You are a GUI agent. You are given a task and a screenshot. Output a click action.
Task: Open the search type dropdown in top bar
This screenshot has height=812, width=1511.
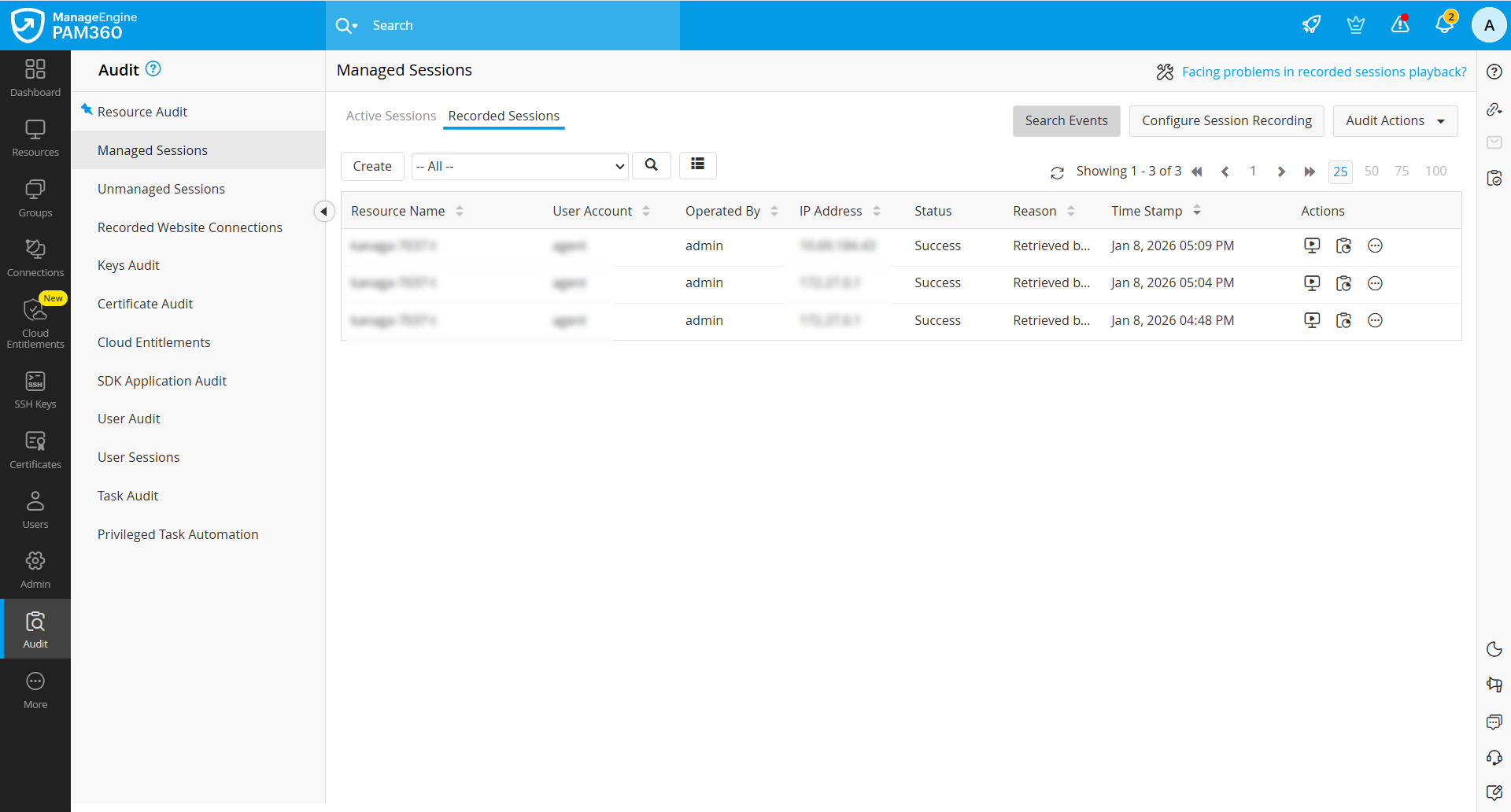pyautogui.click(x=347, y=25)
